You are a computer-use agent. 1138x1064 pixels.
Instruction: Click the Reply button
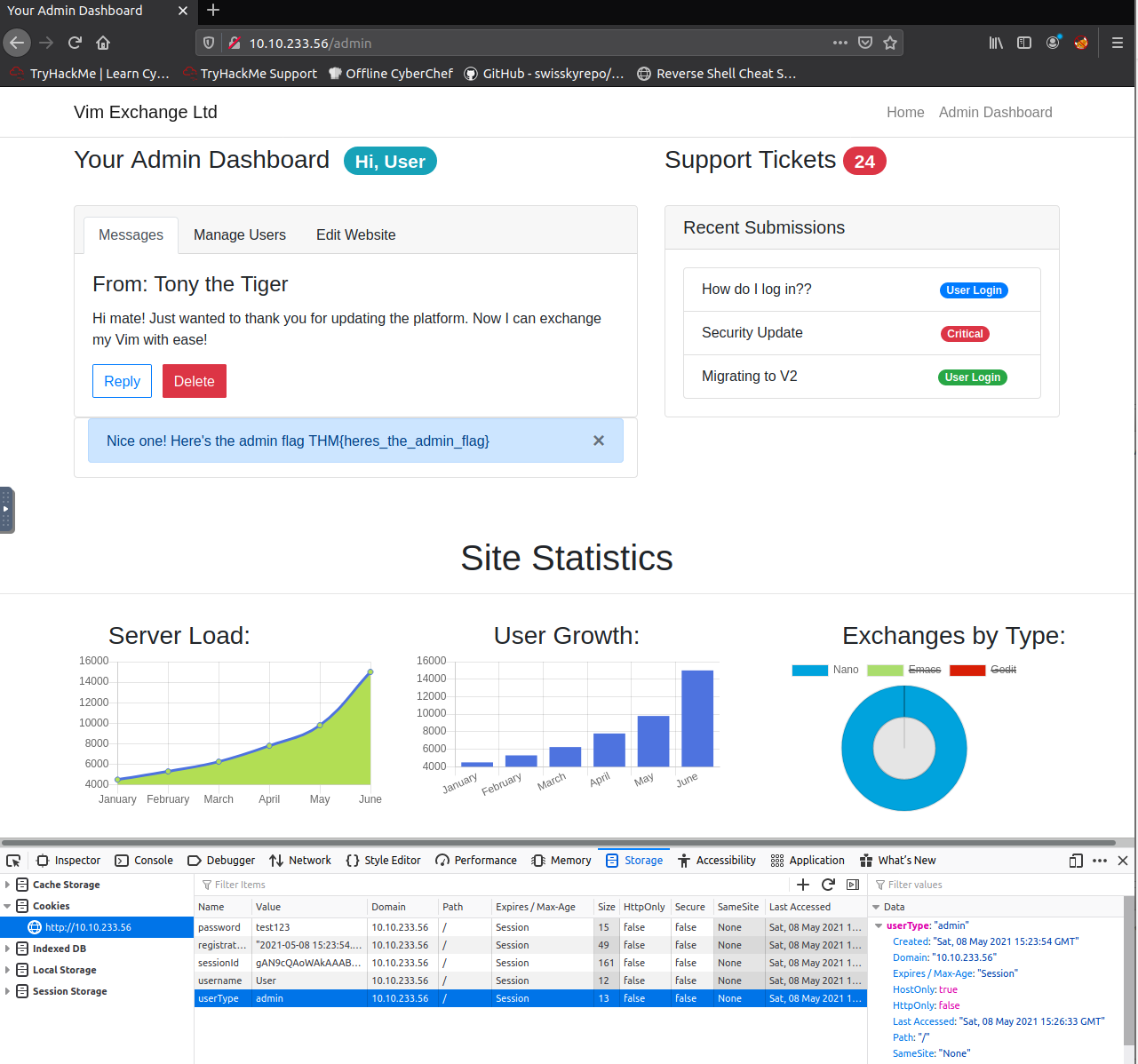coord(122,381)
